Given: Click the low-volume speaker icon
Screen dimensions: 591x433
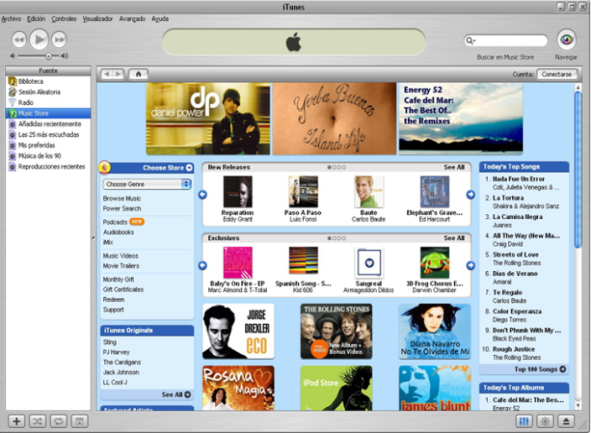Looking at the screenshot, I should 13,56.
